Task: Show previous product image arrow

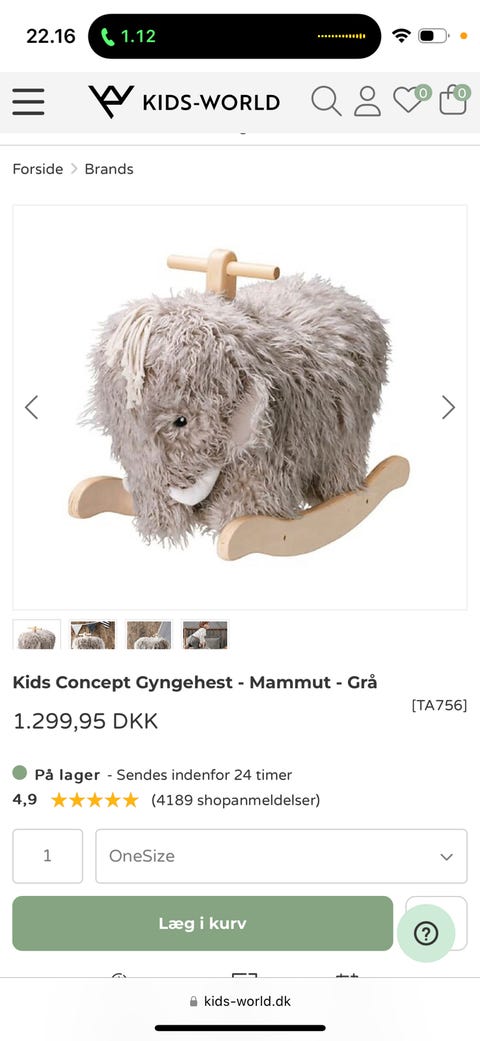Action: pos(31,408)
